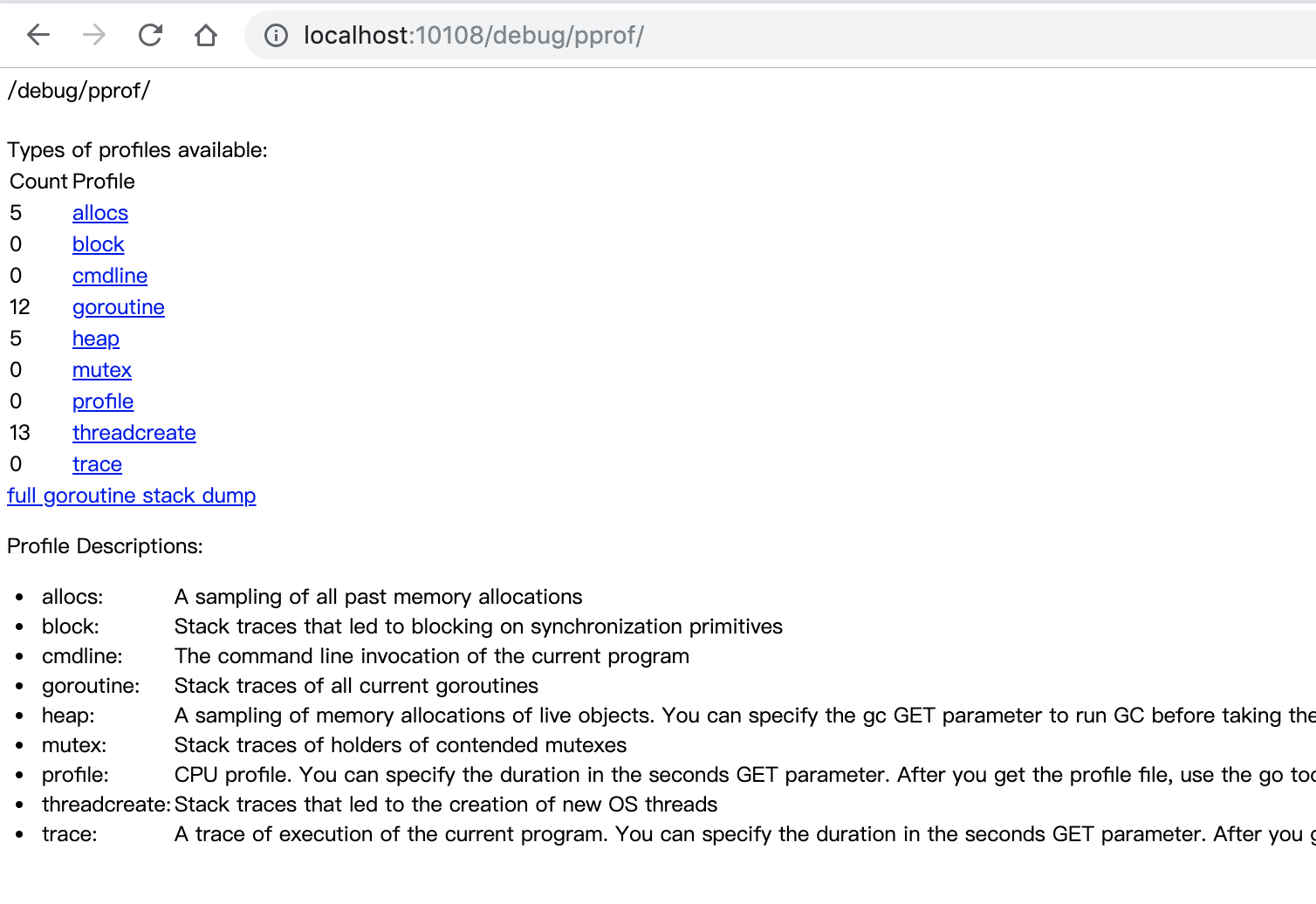This screenshot has height=904, width=1316.
Task: Open the cmdline profile link
Action: (x=110, y=276)
